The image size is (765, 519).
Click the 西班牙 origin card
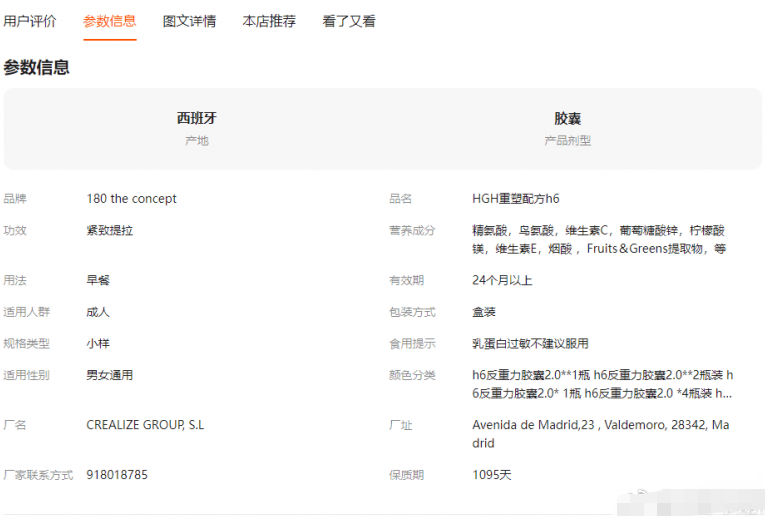[x=196, y=128]
